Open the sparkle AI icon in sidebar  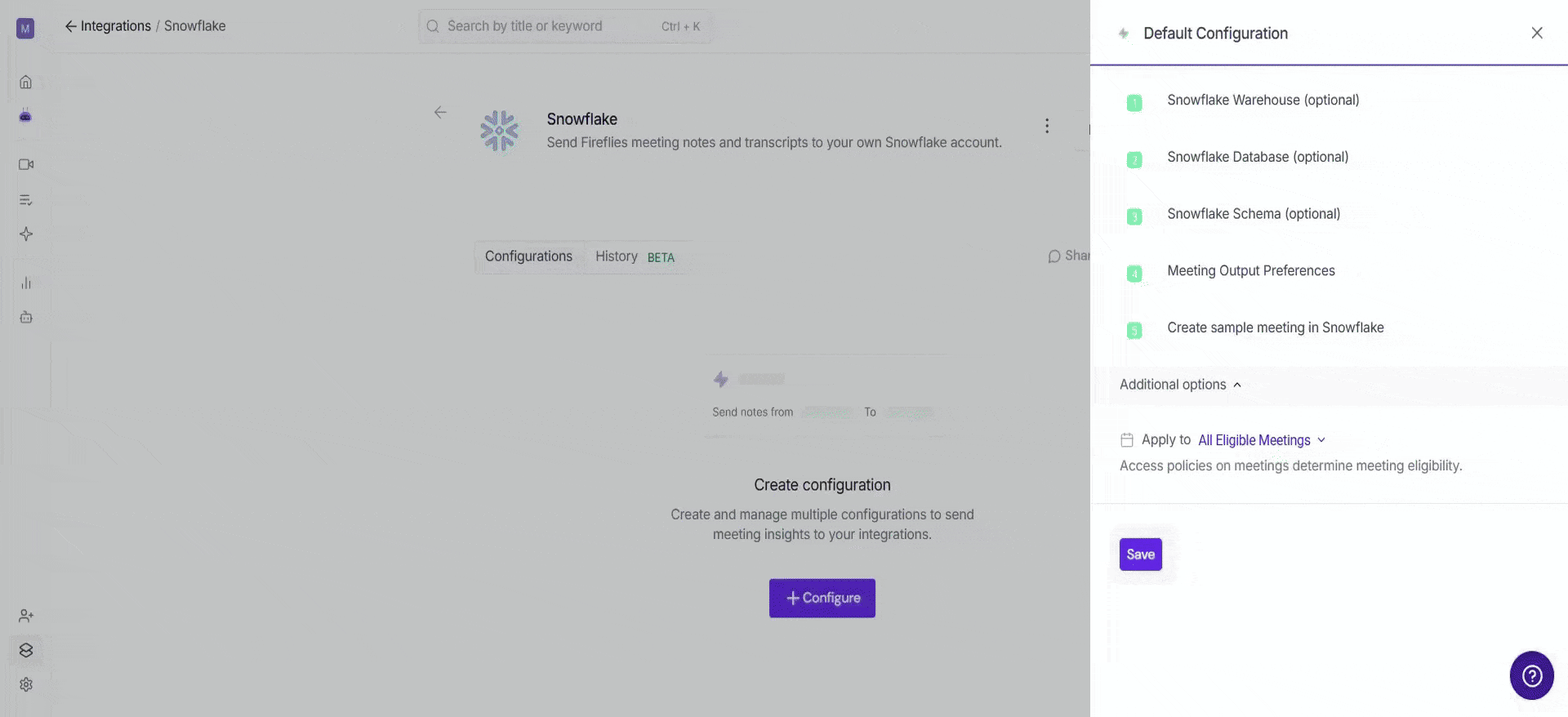tap(26, 234)
